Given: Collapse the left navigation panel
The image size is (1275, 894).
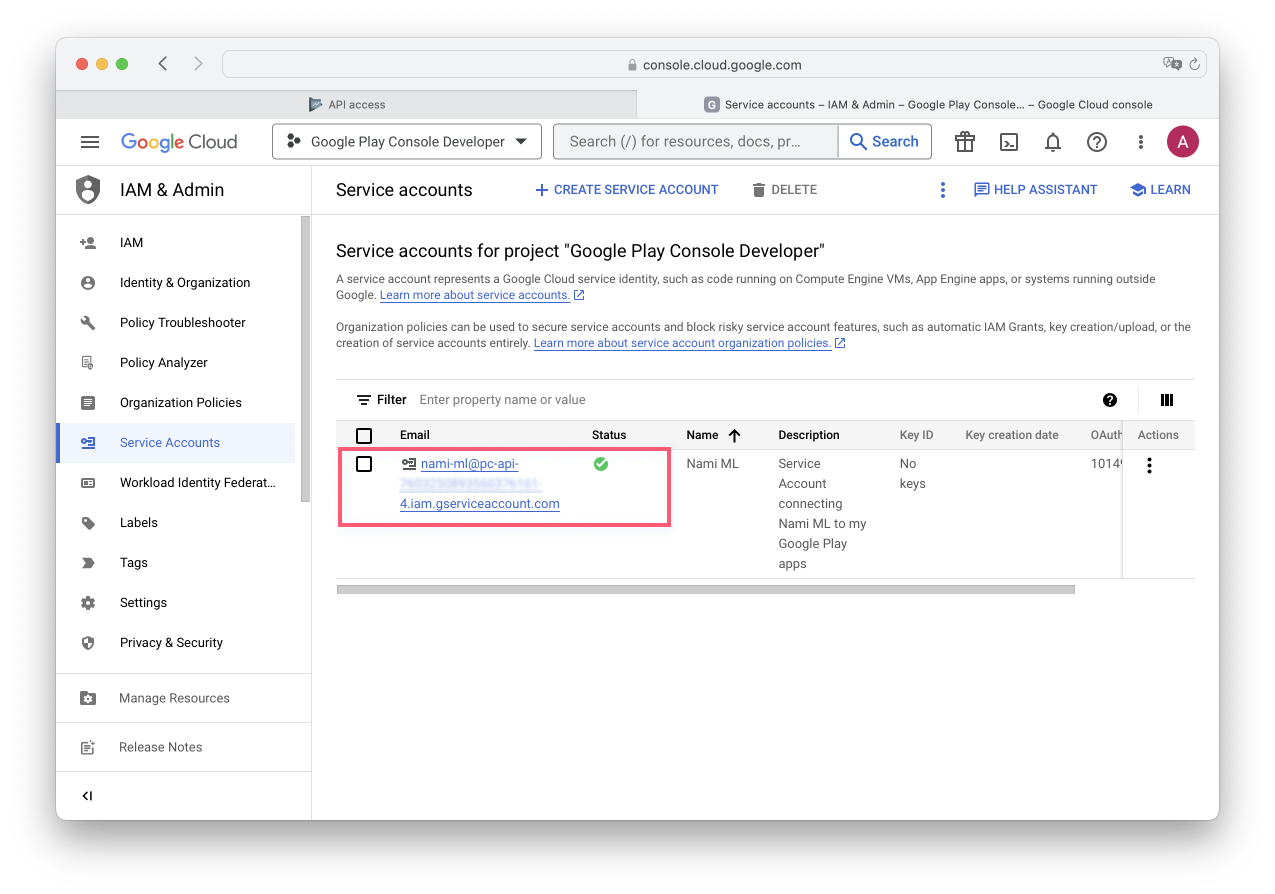Looking at the screenshot, I should pos(87,796).
